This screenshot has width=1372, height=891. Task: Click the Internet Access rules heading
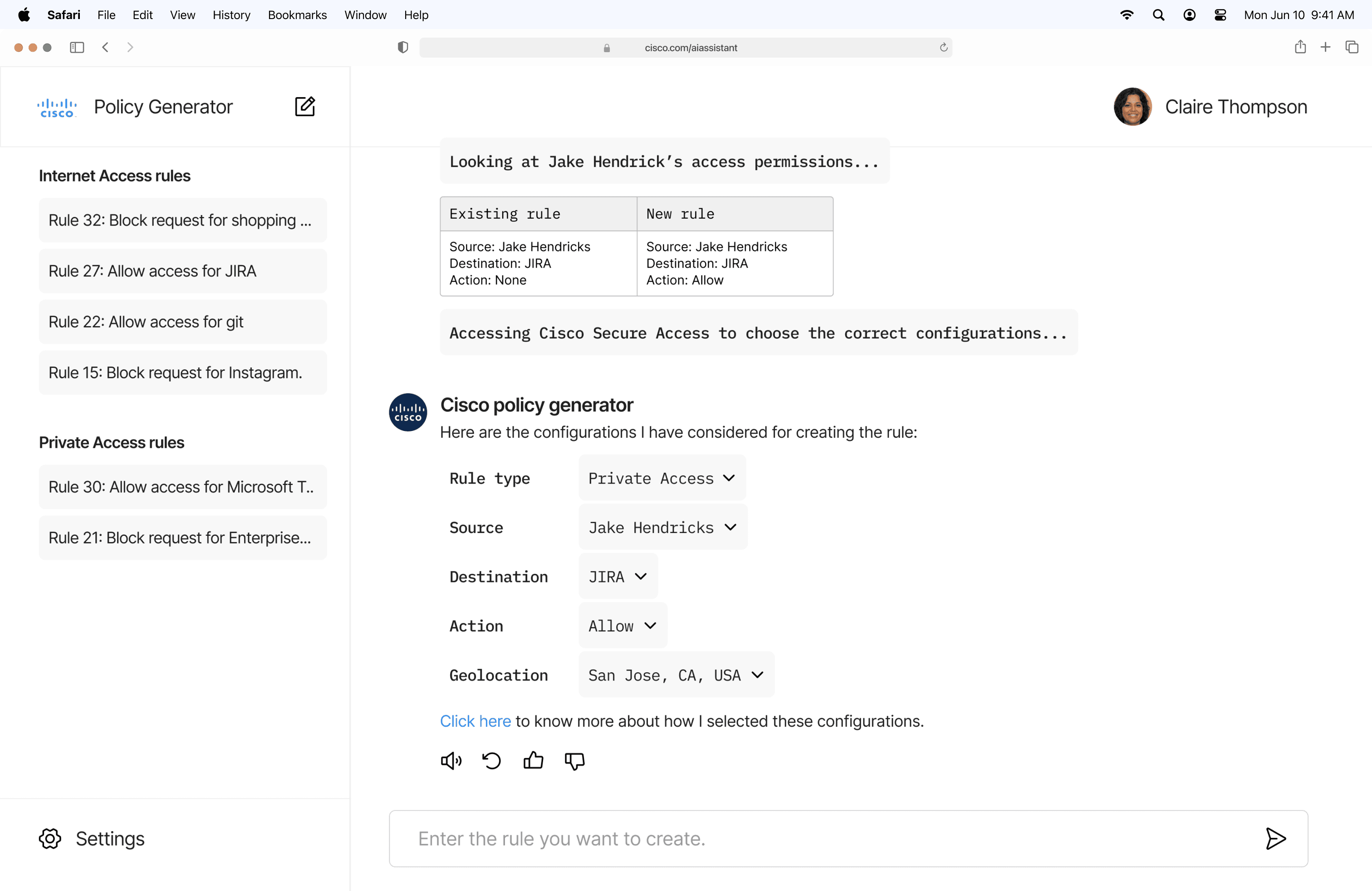[x=114, y=175]
